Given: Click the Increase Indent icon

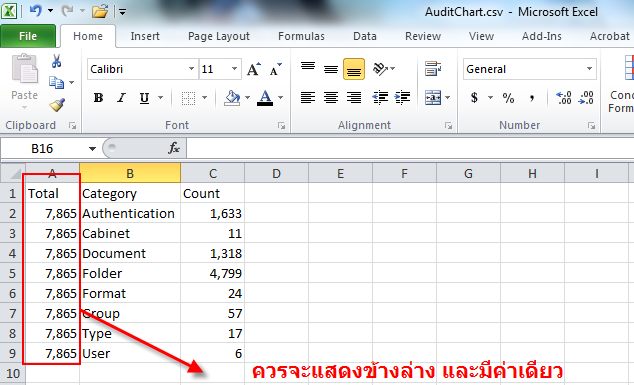Looking at the screenshot, I should point(402,97).
